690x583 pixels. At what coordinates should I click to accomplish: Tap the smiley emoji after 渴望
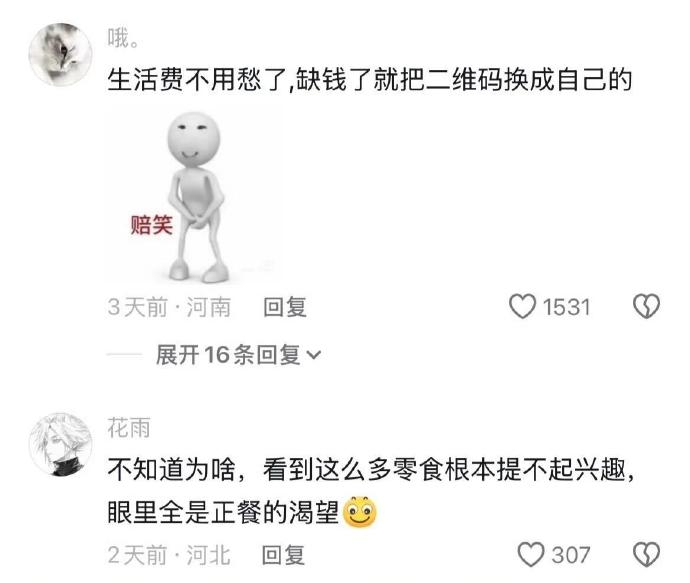(360, 512)
